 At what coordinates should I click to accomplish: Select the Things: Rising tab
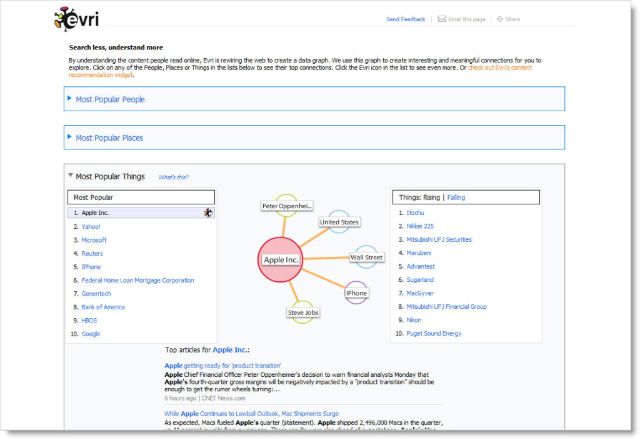coord(419,197)
